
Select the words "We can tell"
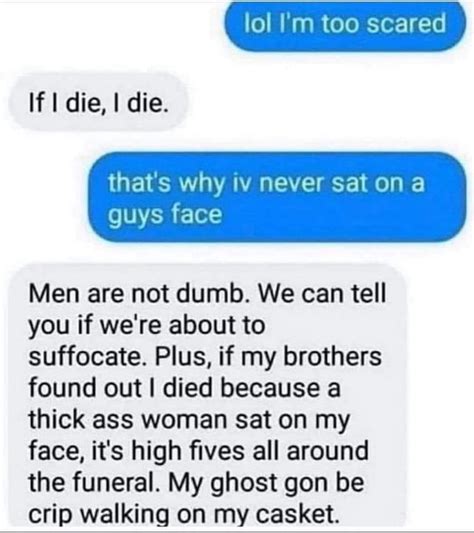[x=322, y=293]
